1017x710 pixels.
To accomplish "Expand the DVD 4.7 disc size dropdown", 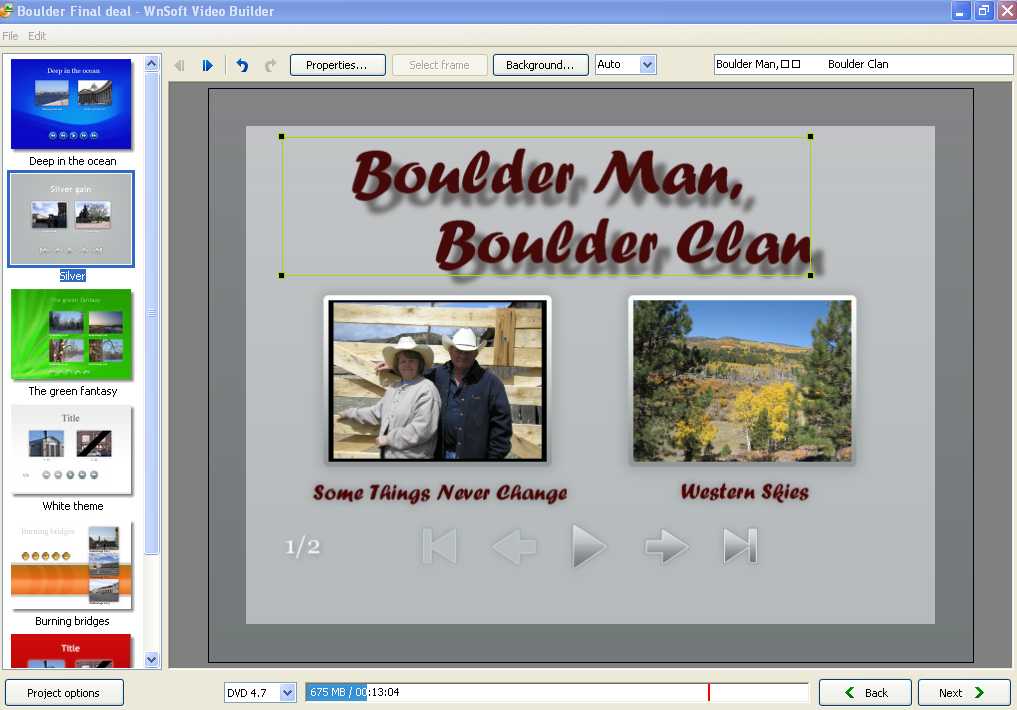I will click(287, 692).
